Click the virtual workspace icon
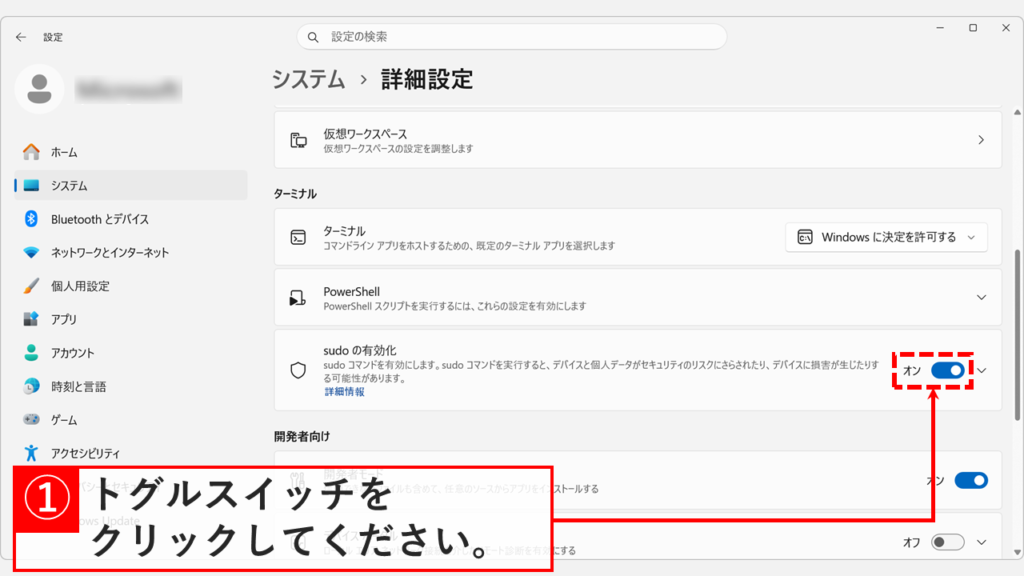The image size is (1024, 576). pyautogui.click(x=298, y=140)
